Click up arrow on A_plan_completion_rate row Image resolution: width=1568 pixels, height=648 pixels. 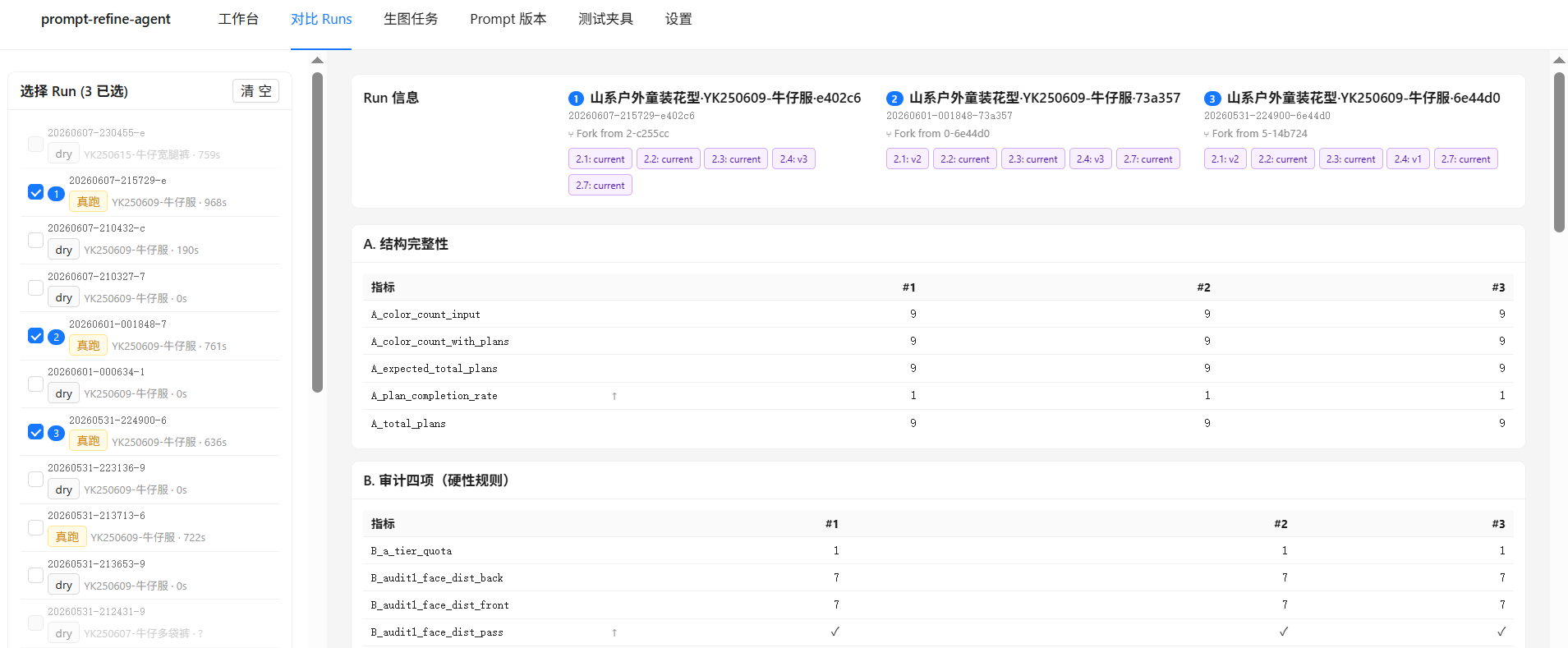pyautogui.click(x=614, y=396)
